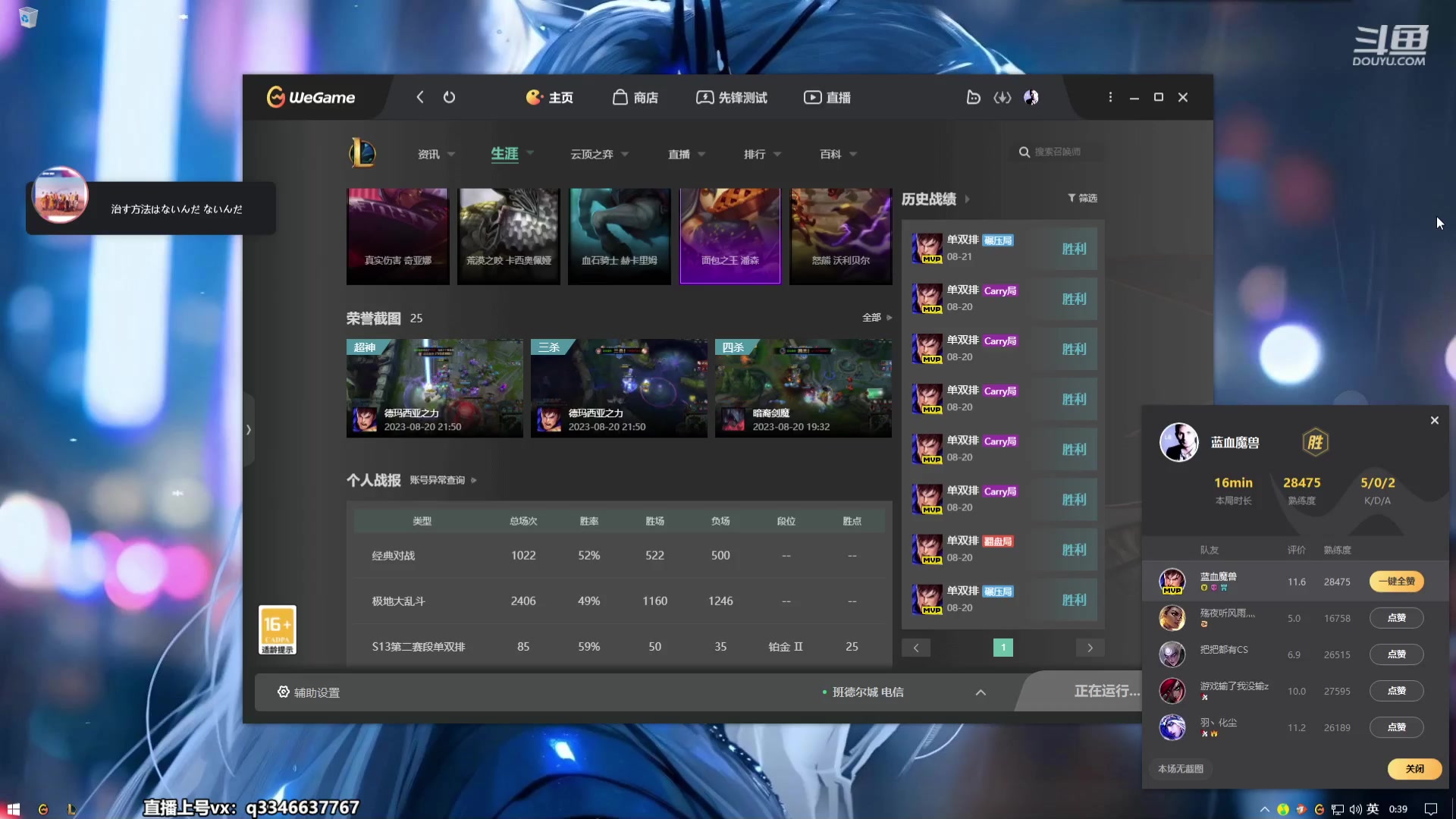This screenshot has height=819, width=1456.
Task: Click the League of Legends logo icon
Action: click(x=362, y=153)
